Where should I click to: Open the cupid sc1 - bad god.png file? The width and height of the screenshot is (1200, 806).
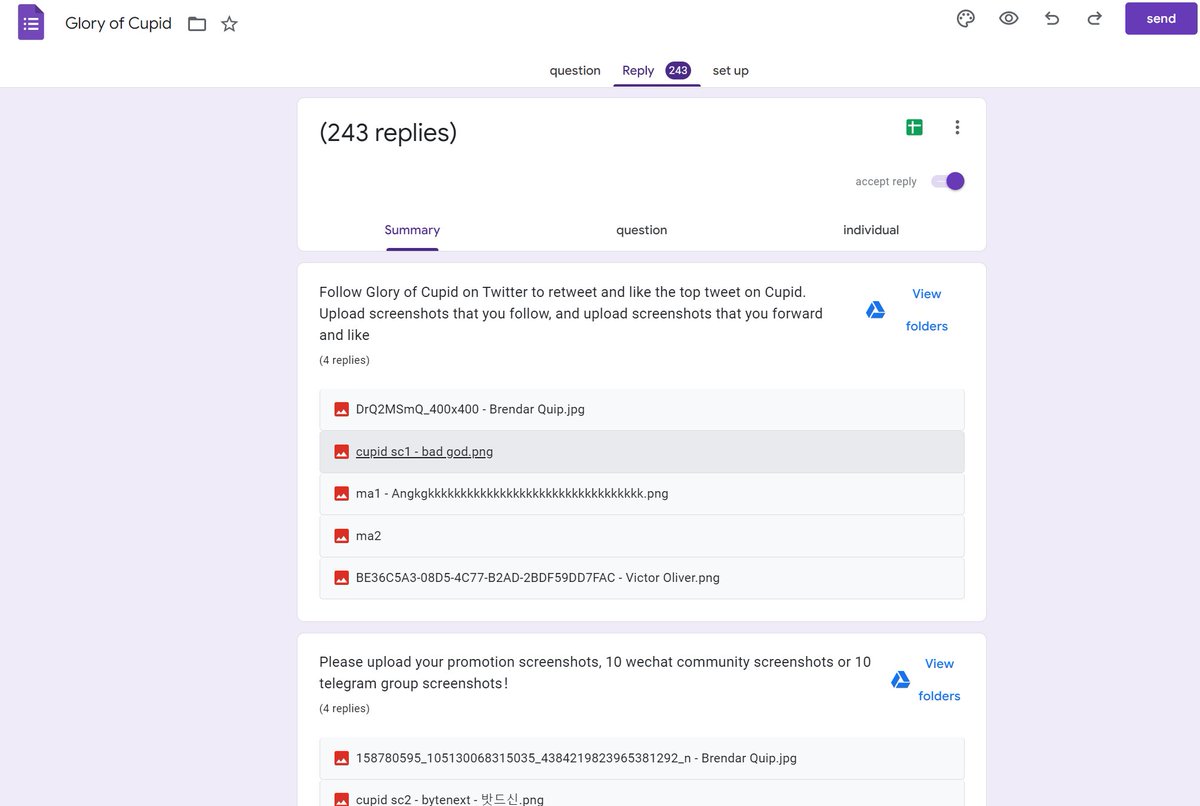(642, 451)
